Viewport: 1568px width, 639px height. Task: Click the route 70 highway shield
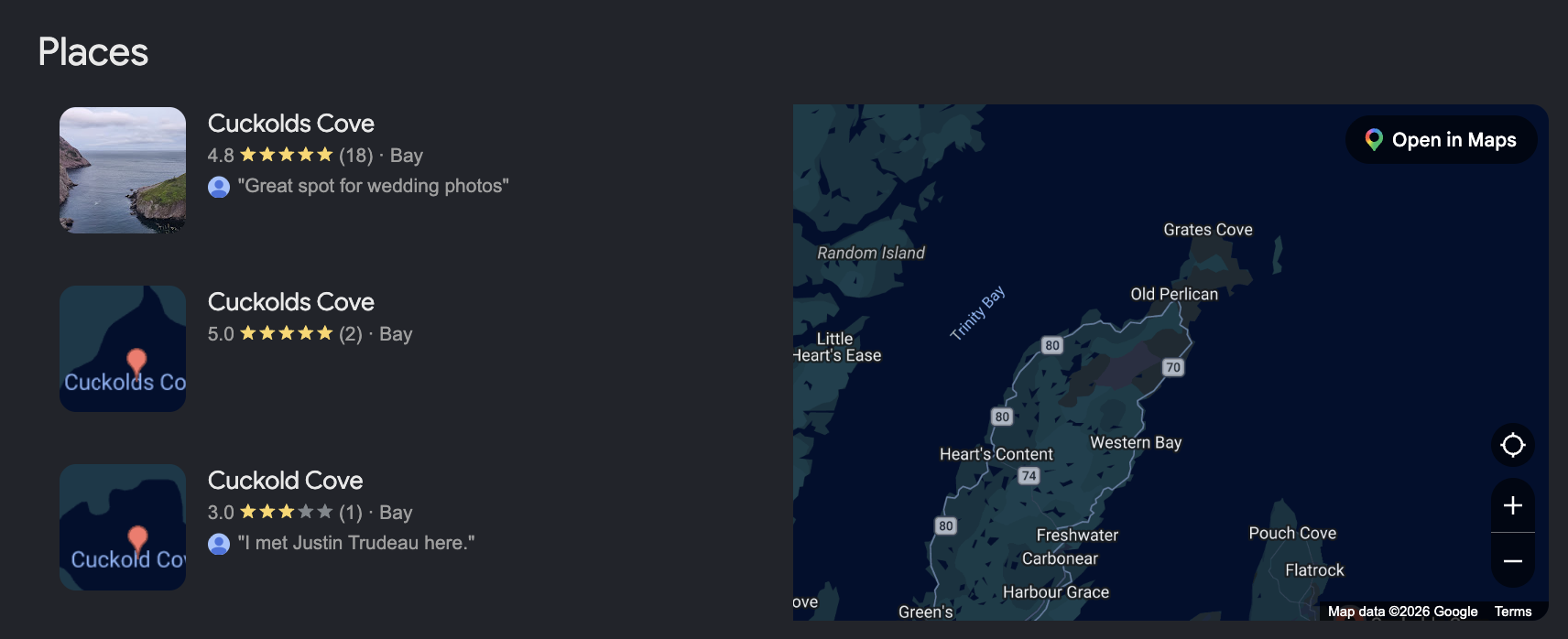coord(1173,367)
